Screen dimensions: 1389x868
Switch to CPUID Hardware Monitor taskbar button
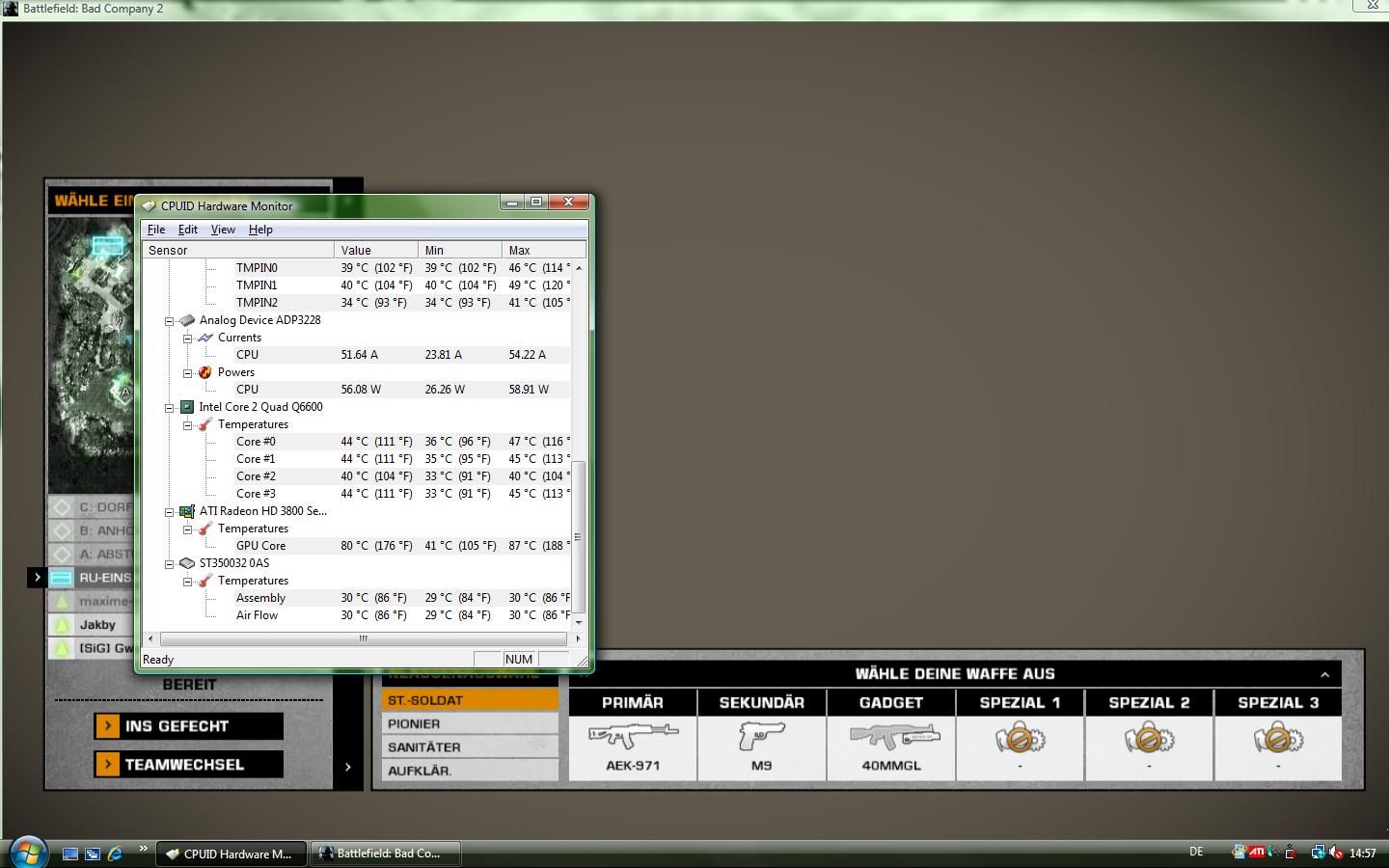click(x=231, y=854)
